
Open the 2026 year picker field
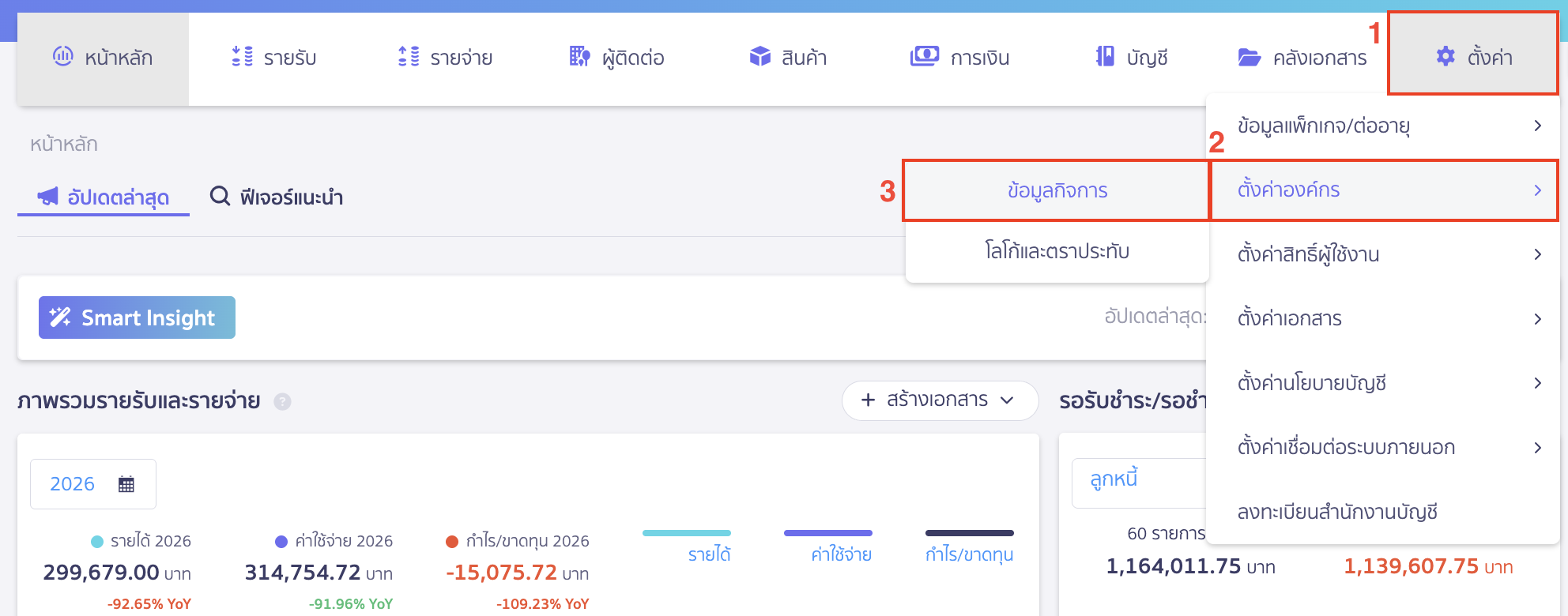click(x=92, y=484)
